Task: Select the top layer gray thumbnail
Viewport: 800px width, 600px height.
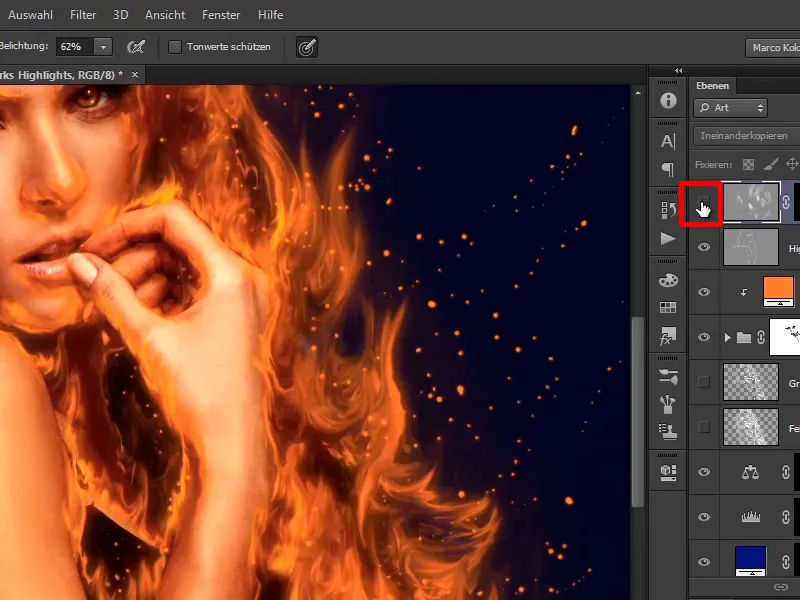Action: 751,203
